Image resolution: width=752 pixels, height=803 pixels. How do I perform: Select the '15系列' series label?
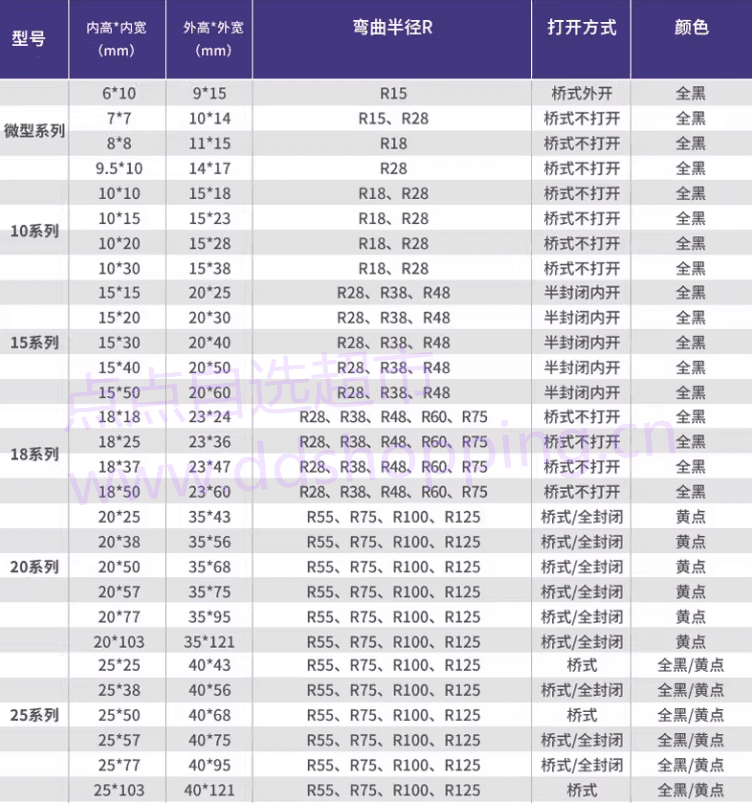34,343
